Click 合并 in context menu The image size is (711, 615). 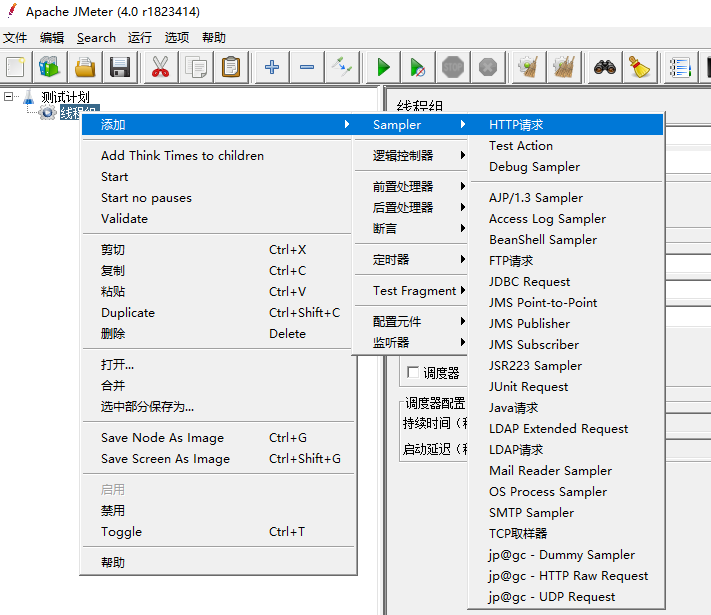click(x=217, y=386)
